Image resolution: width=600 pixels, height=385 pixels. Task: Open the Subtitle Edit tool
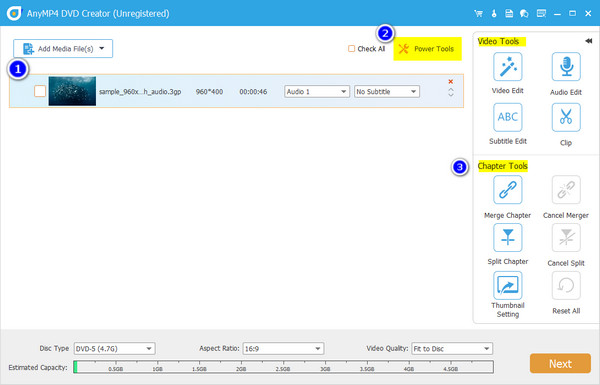(x=507, y=117)
